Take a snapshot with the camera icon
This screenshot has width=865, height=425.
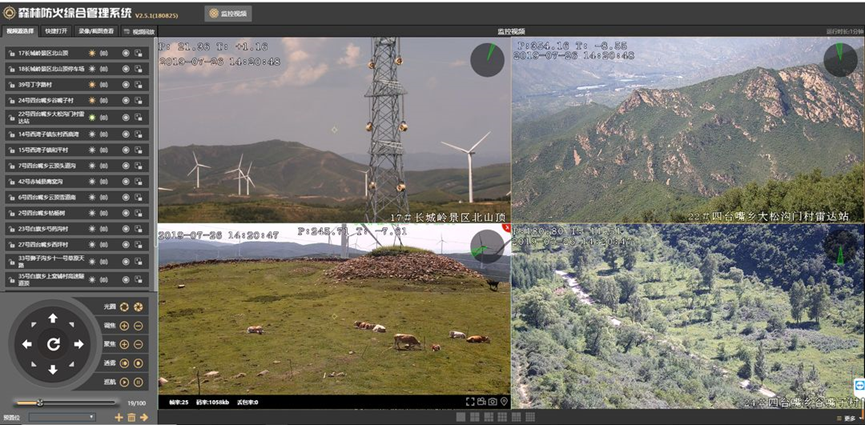pyautogui.click(x=491, y=402)
